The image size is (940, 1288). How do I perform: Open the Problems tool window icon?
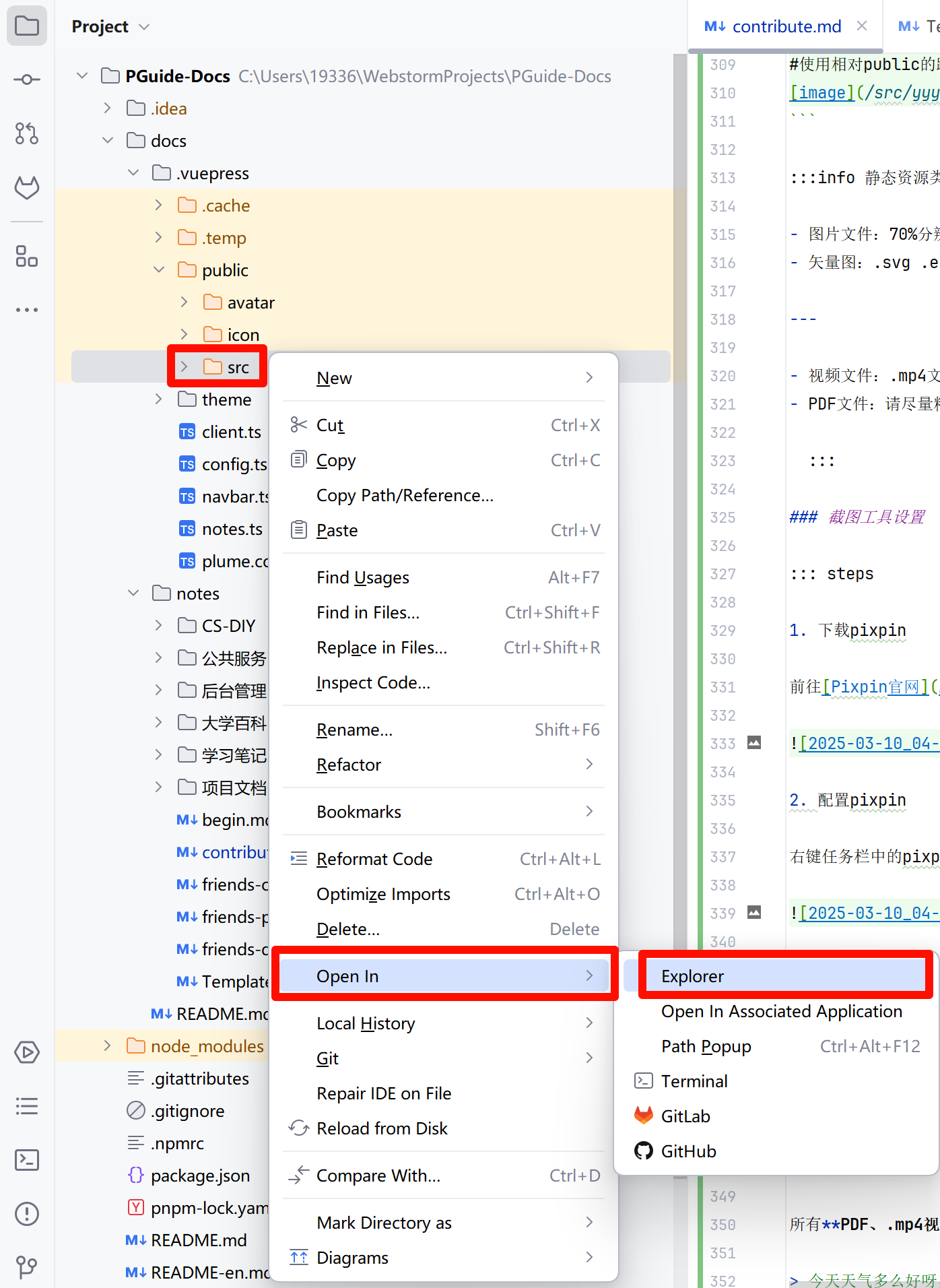point(27,1213)
